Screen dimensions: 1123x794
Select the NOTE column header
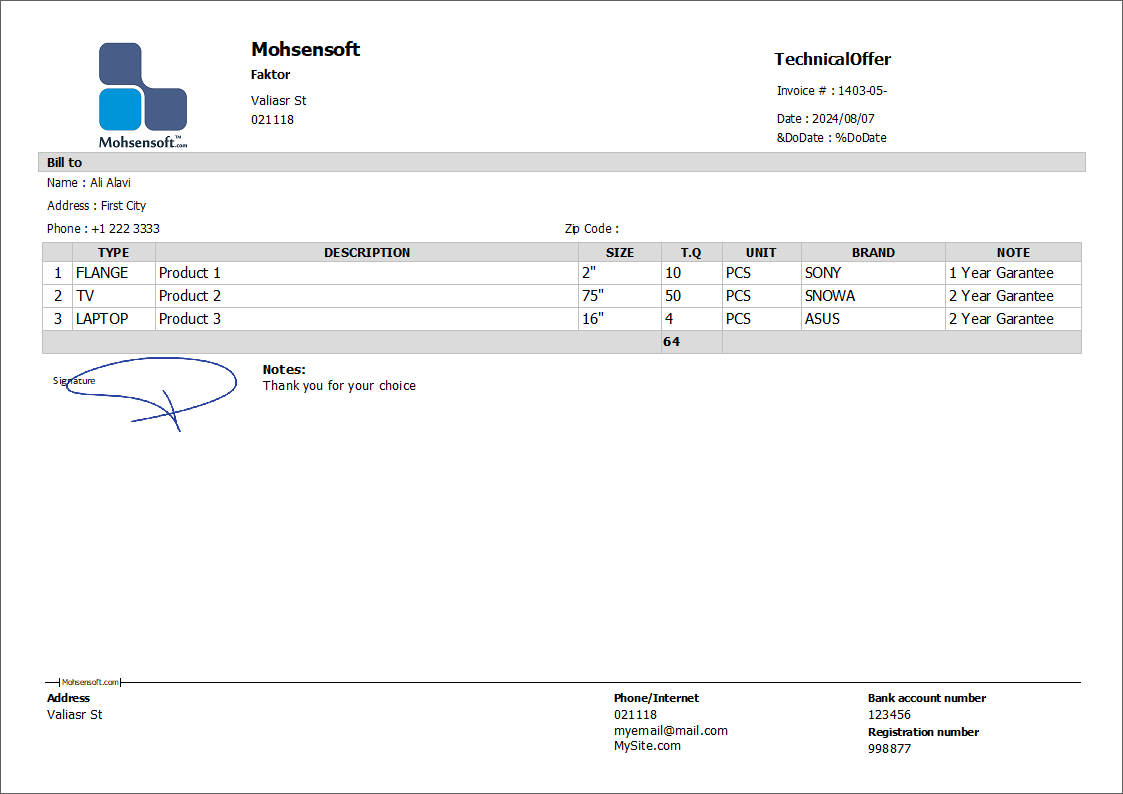[x=1013, y=252]
